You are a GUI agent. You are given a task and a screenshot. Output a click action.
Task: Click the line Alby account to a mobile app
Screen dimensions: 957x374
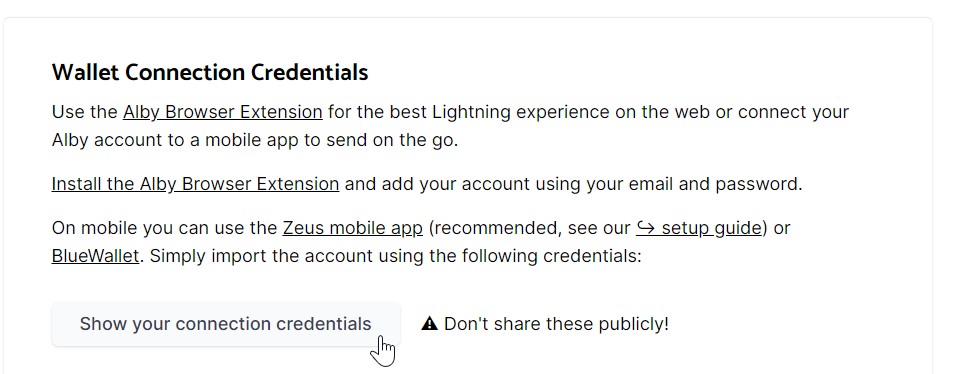click(x=175, y=140)
